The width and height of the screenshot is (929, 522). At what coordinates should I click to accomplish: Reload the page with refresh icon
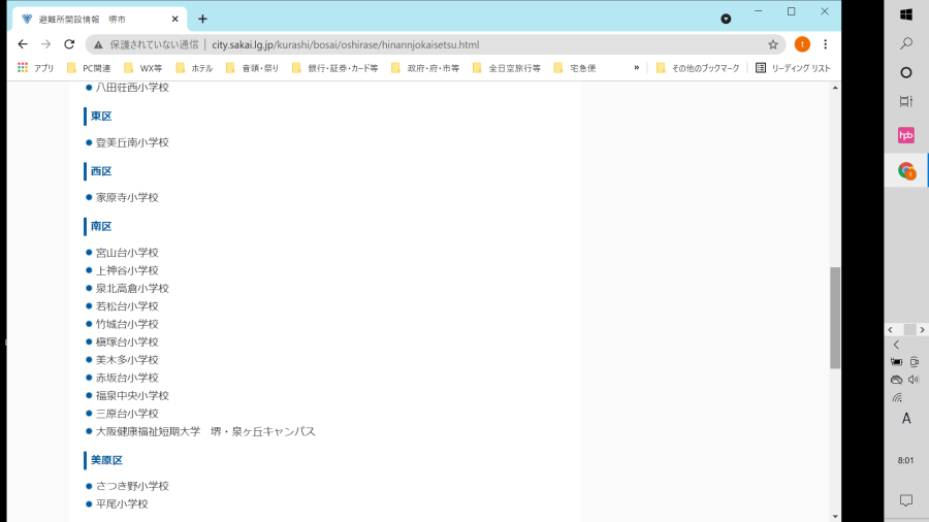tap(69, 44)
